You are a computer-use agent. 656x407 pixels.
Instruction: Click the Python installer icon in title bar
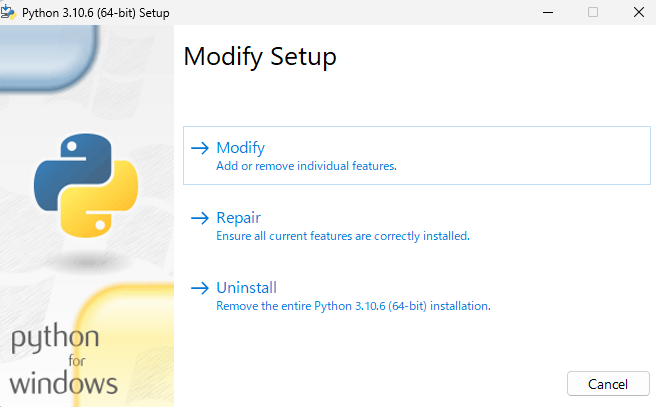tap(11, 11)
